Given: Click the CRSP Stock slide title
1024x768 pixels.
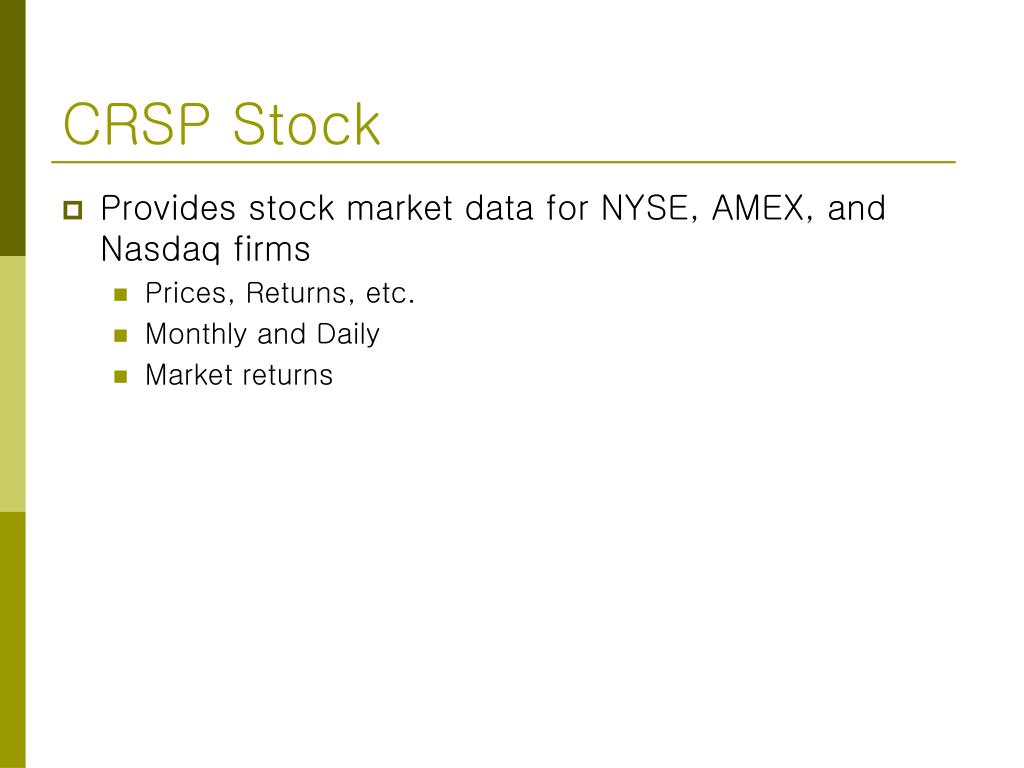Looking at the screenshot, I should pyautogui.click(x=221, y=123).
